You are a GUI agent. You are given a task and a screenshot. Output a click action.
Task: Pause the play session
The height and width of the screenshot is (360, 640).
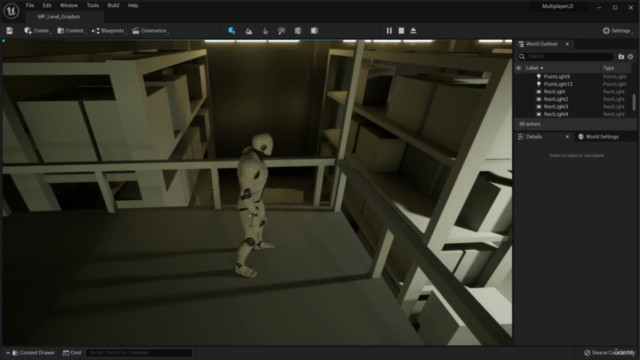(x=389, y=31)
